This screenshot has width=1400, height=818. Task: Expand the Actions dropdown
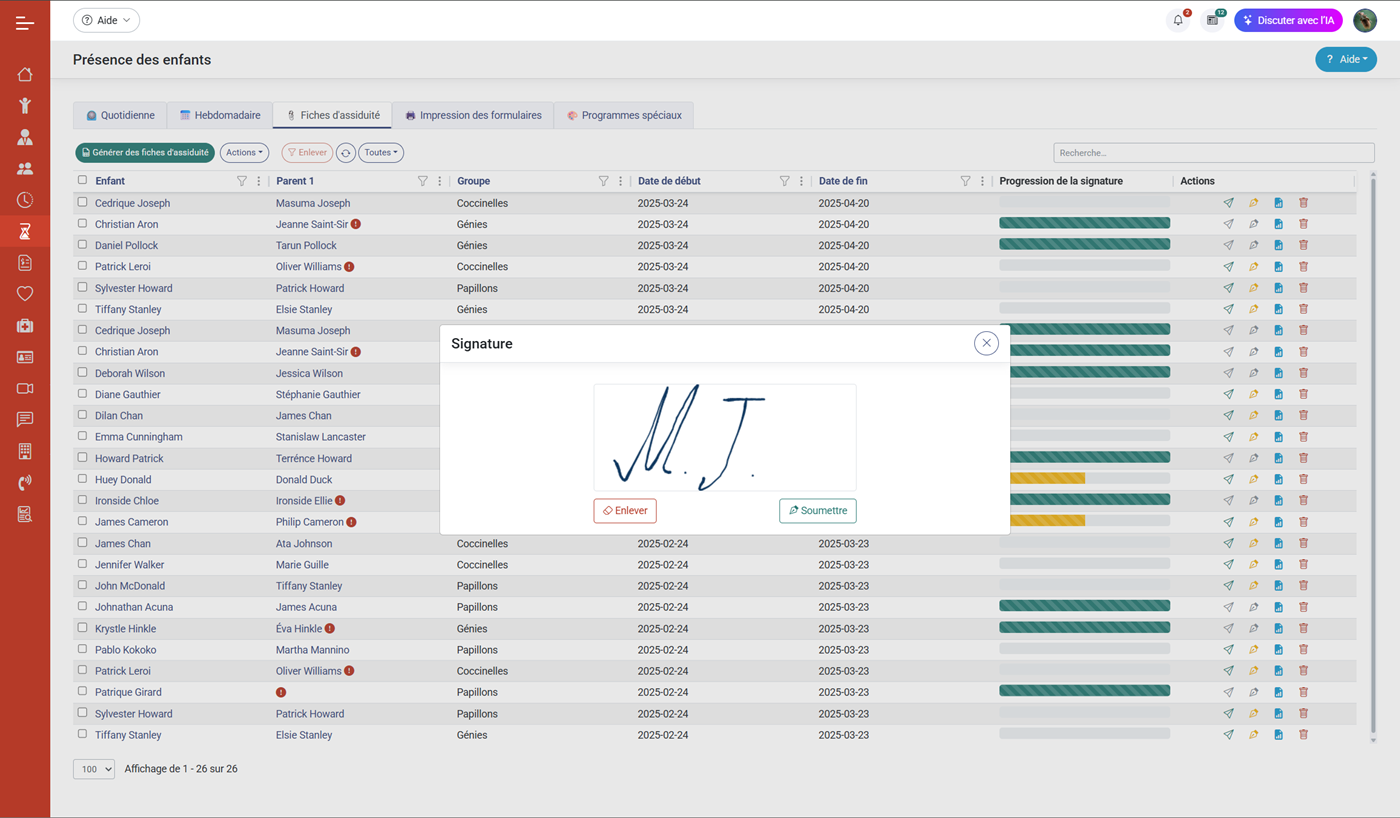click(244, 153)
